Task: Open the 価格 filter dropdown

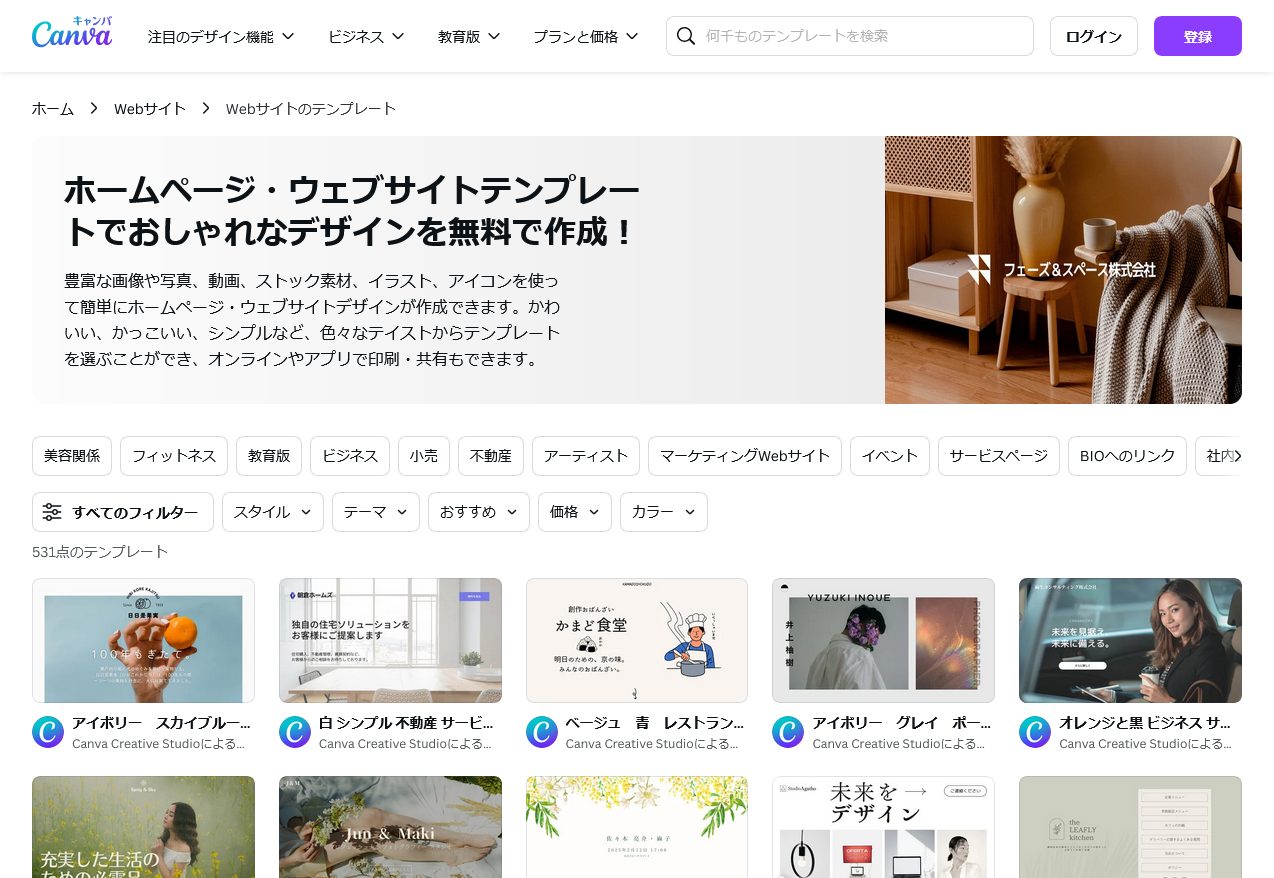Action: (x=575, y=512)
